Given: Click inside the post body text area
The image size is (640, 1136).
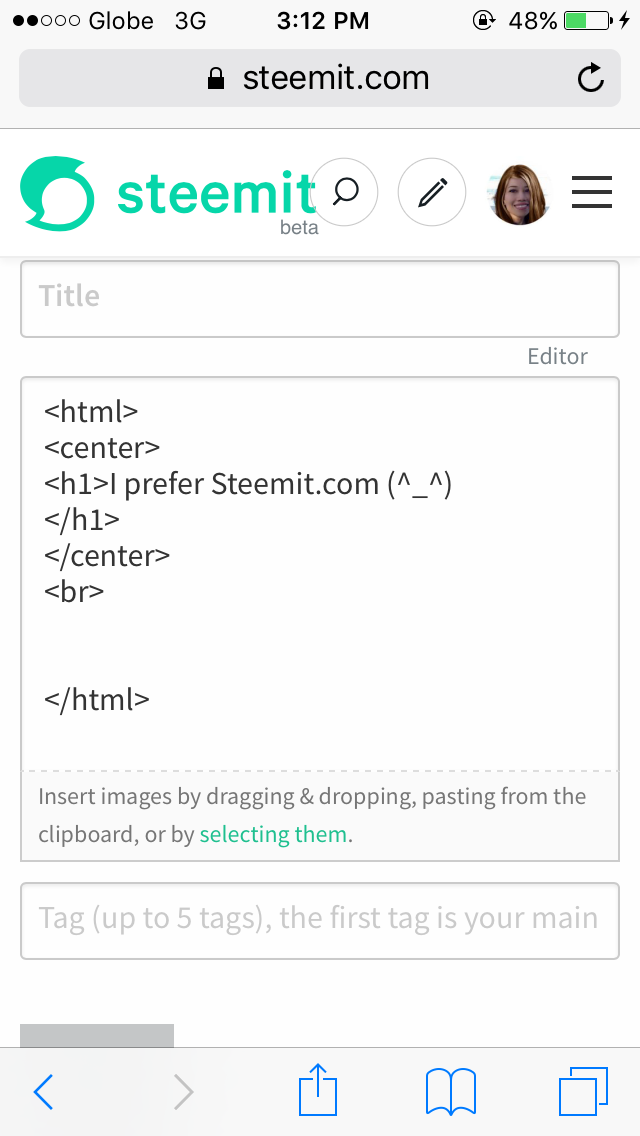Looking at the screenshot, I should tap(320, 573).
